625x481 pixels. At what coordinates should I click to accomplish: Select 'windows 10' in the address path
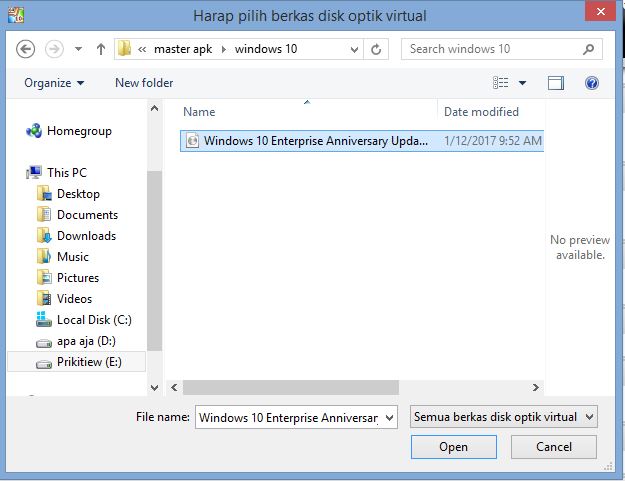point(266,49)
